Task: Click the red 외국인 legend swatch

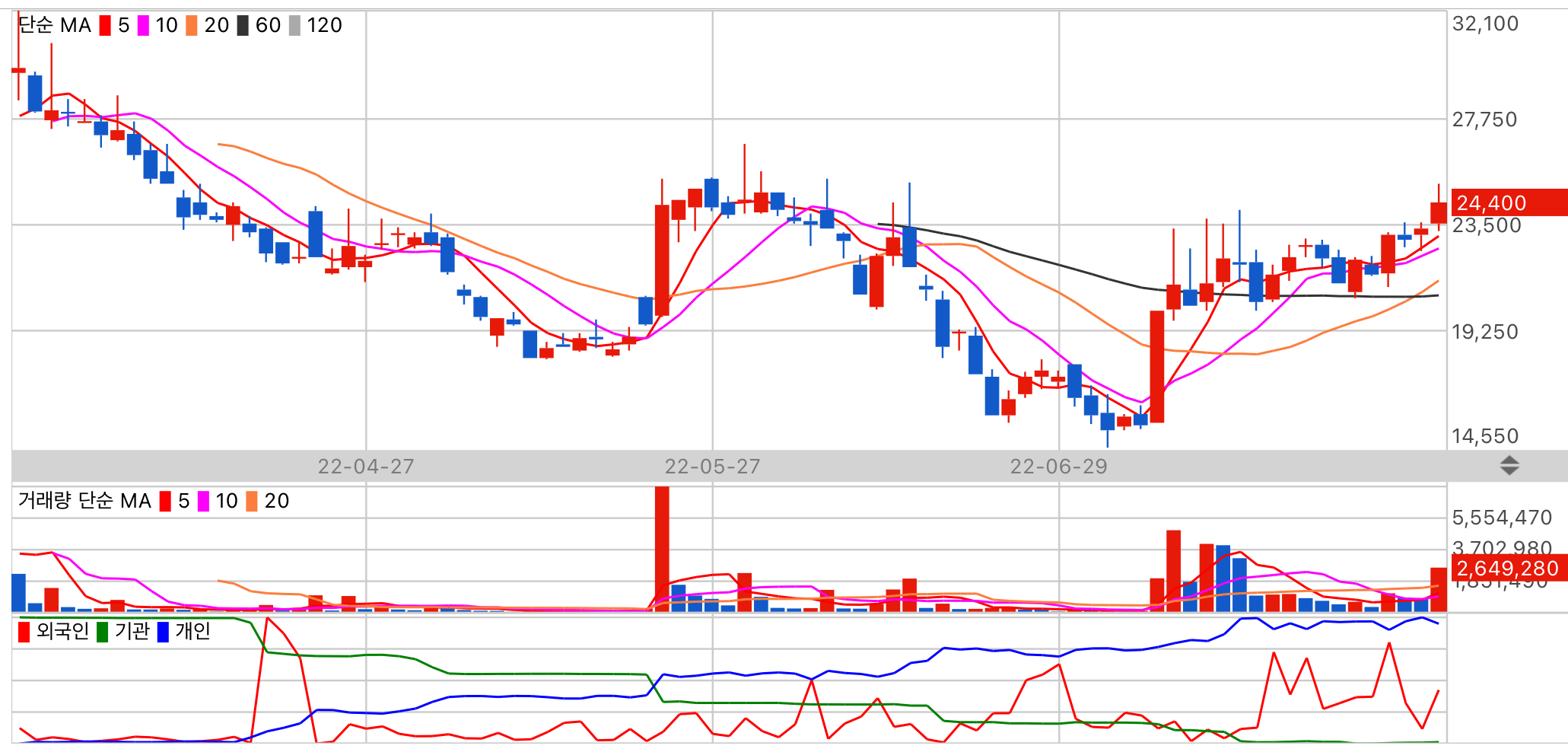Action: tap(24, 632)
